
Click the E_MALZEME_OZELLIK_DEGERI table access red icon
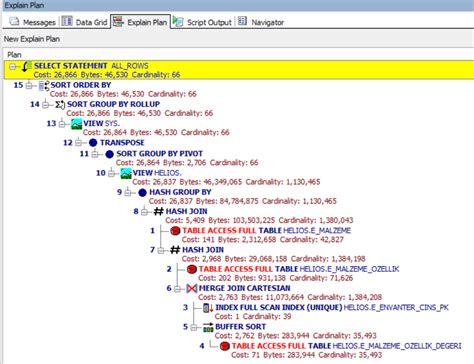coord(225,346)
